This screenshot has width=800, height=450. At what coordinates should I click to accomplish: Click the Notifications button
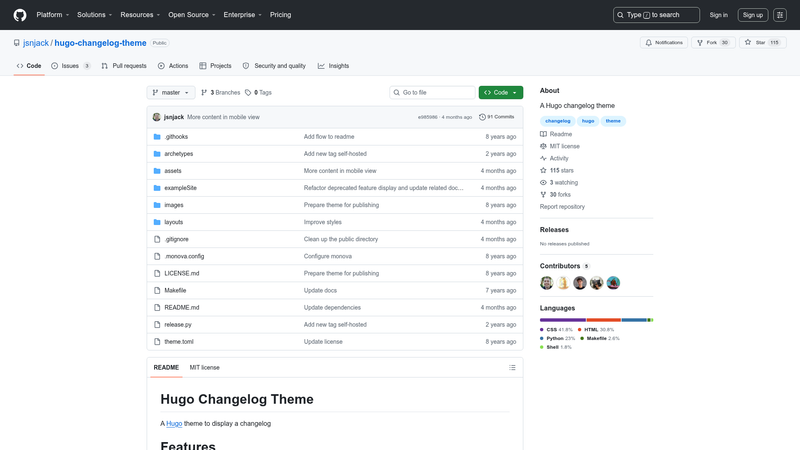click(x=664, y=43)
